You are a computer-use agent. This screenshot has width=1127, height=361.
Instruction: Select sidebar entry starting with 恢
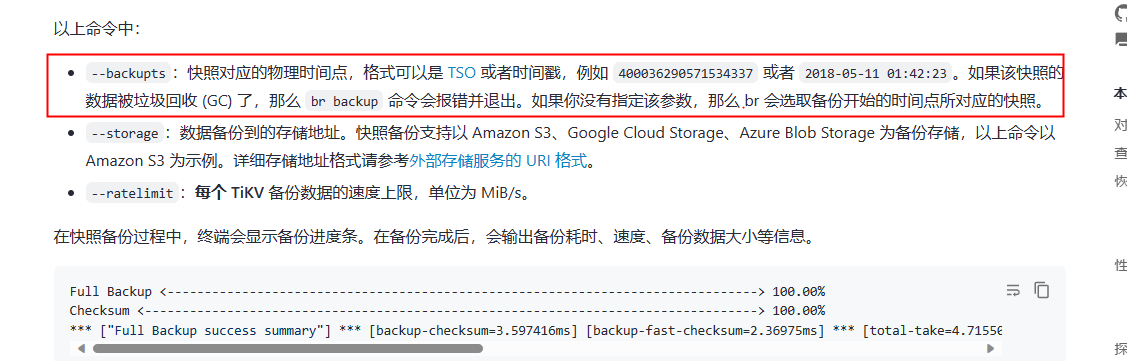pos(1121,179)
